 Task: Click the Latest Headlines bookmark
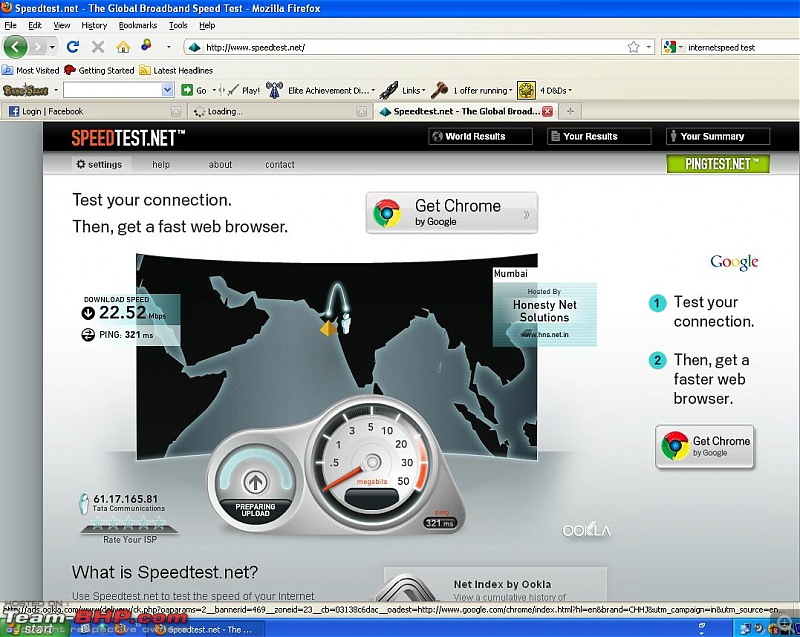tap(176, 70)
